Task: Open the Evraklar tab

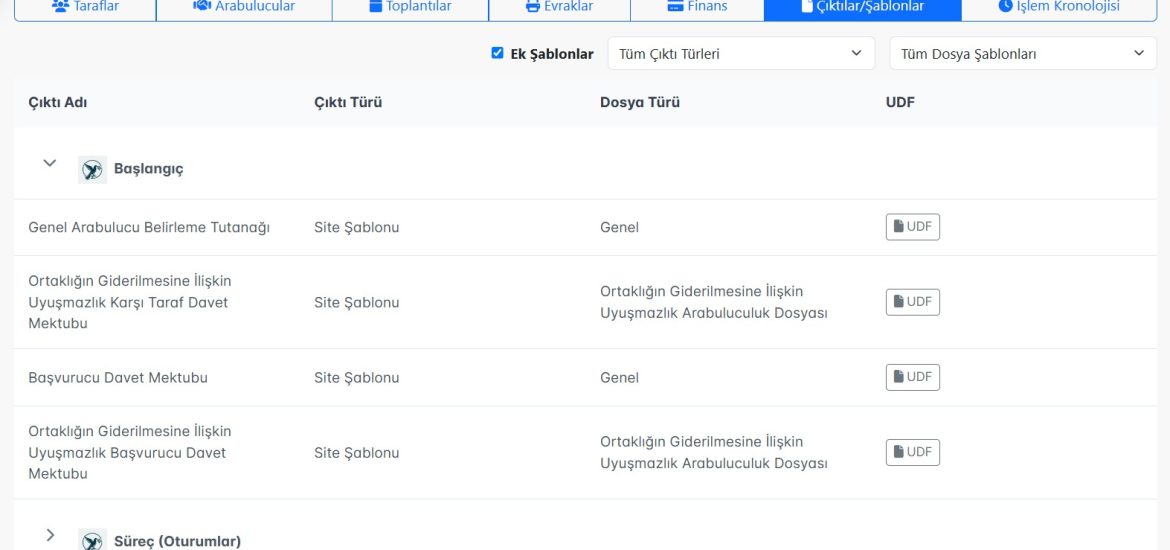Action: [x=559, y=7]
